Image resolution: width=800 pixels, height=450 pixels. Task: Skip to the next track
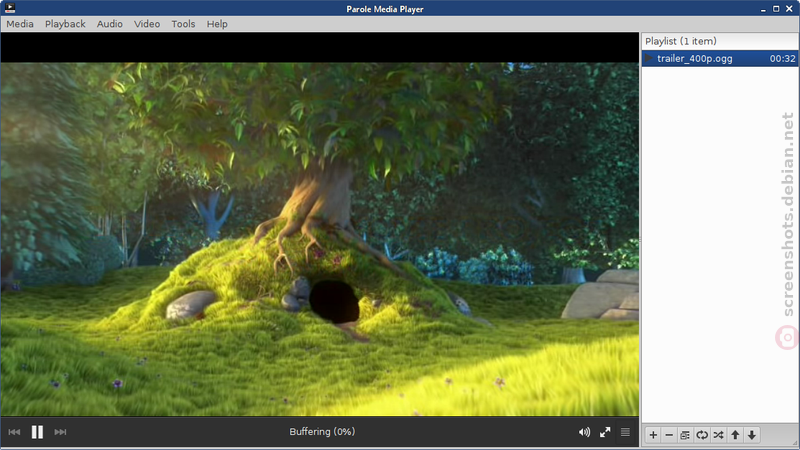(x=60, y=432)
